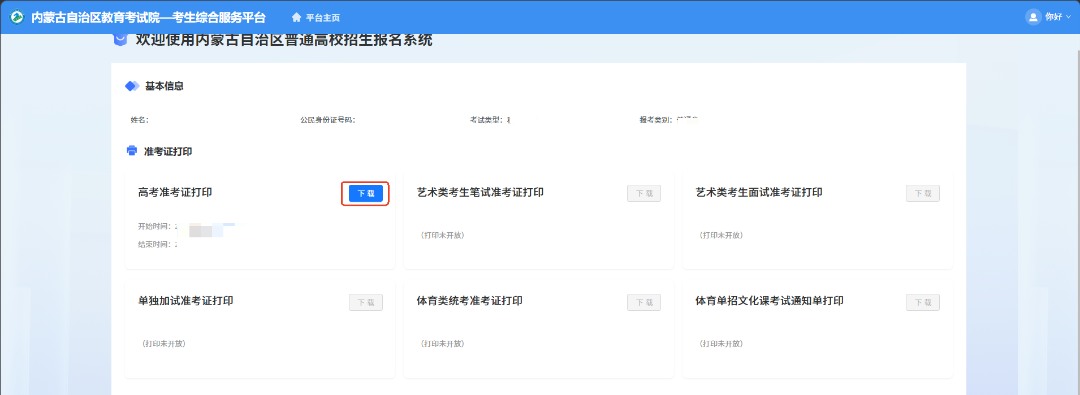Click 下载 for 体育类统考准考证打印
1080x395 pixels.
tap(644, 302)
